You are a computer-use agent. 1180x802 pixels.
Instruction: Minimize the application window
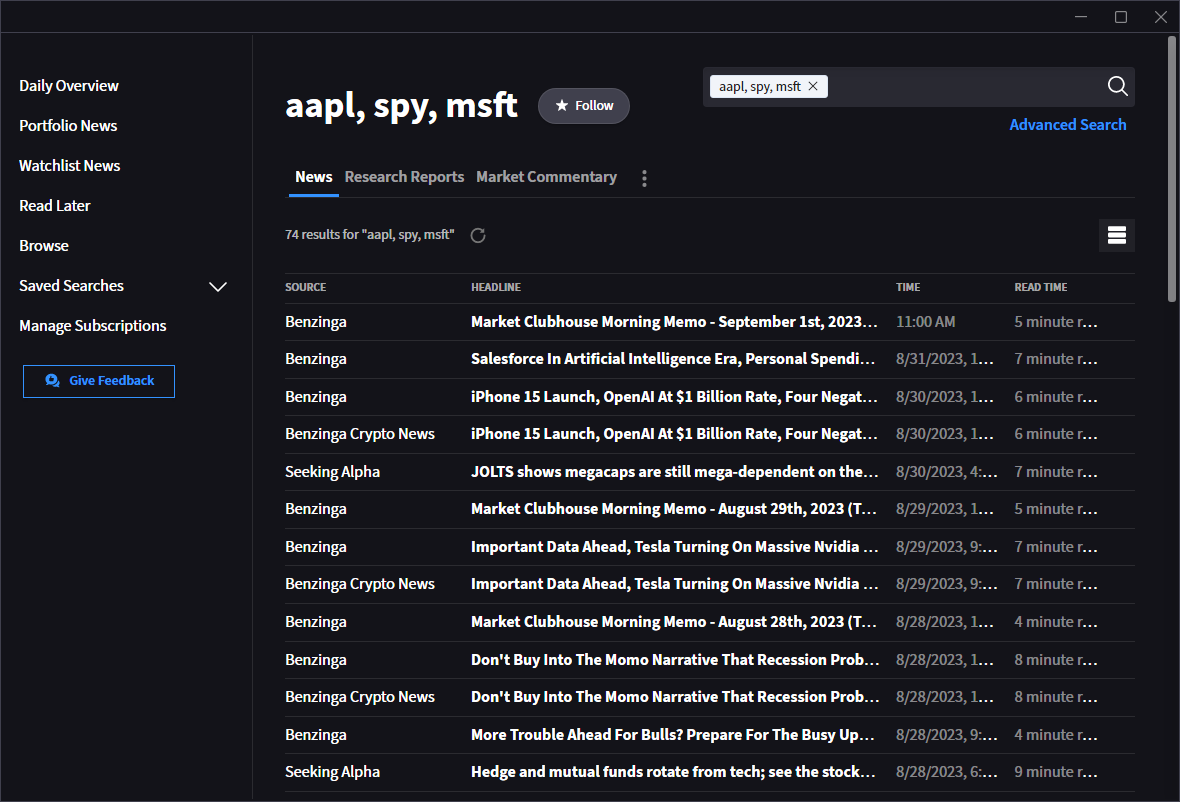click(1081, 17)
